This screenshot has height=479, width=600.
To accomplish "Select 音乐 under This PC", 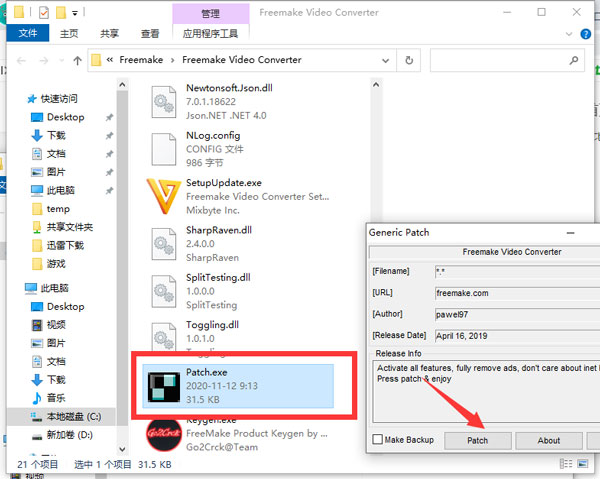I will [x=56, y=398].
